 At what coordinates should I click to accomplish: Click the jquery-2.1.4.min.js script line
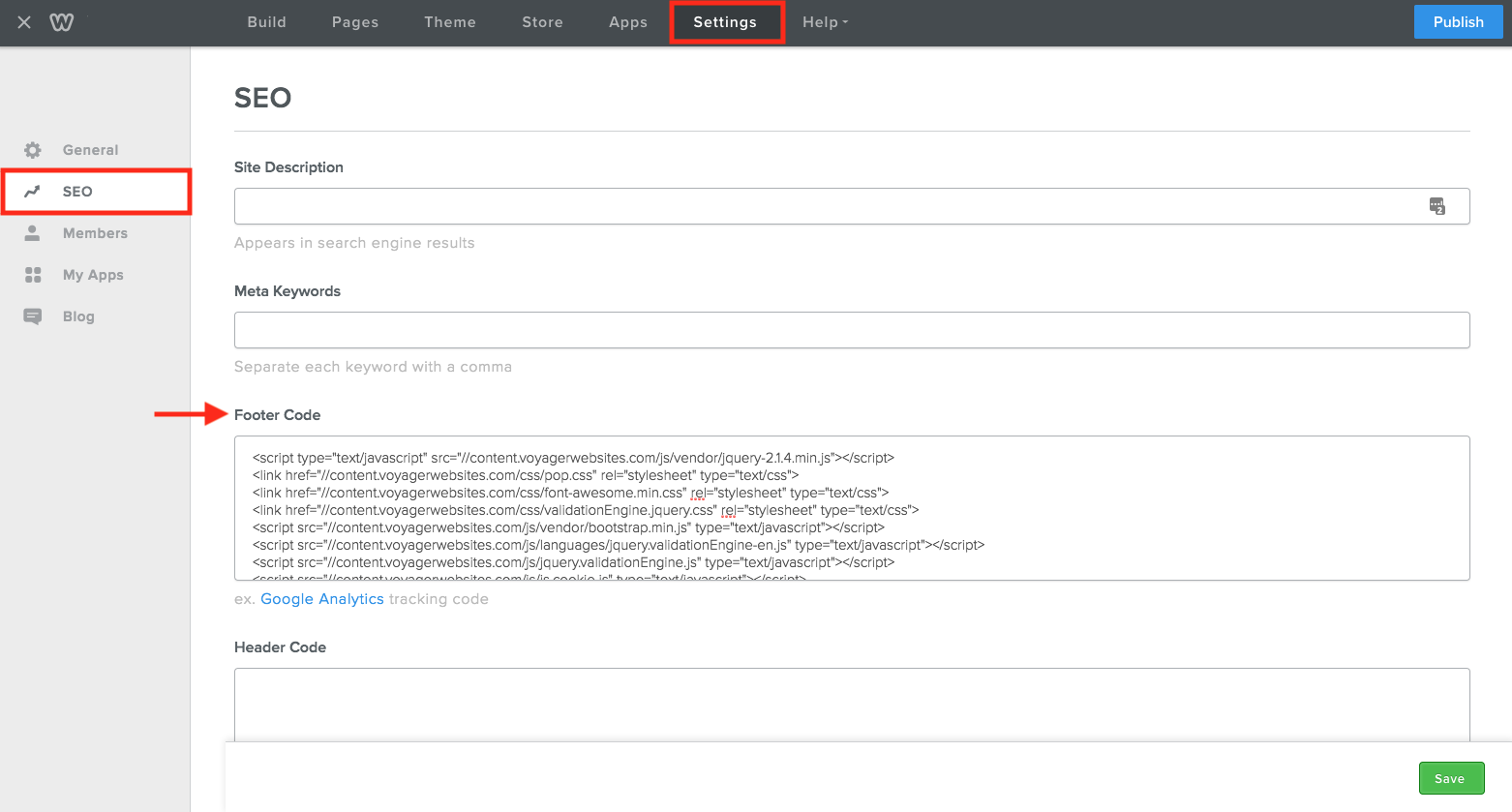click(x=573, y=458)
